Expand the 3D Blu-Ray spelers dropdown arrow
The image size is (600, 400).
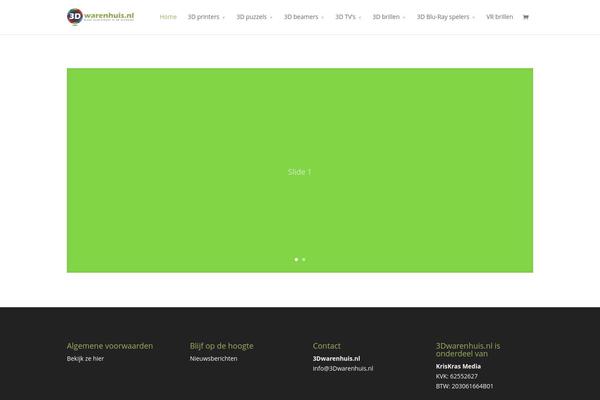473,18
